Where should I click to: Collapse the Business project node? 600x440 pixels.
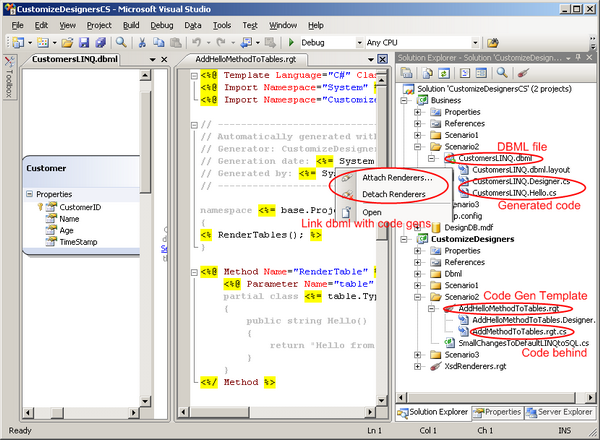coord(404,101)
